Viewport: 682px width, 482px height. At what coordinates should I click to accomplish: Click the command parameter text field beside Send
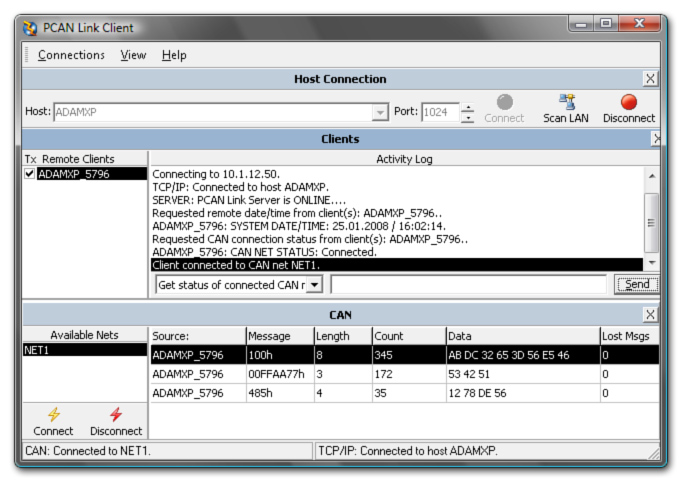click(x=468, y=285)
